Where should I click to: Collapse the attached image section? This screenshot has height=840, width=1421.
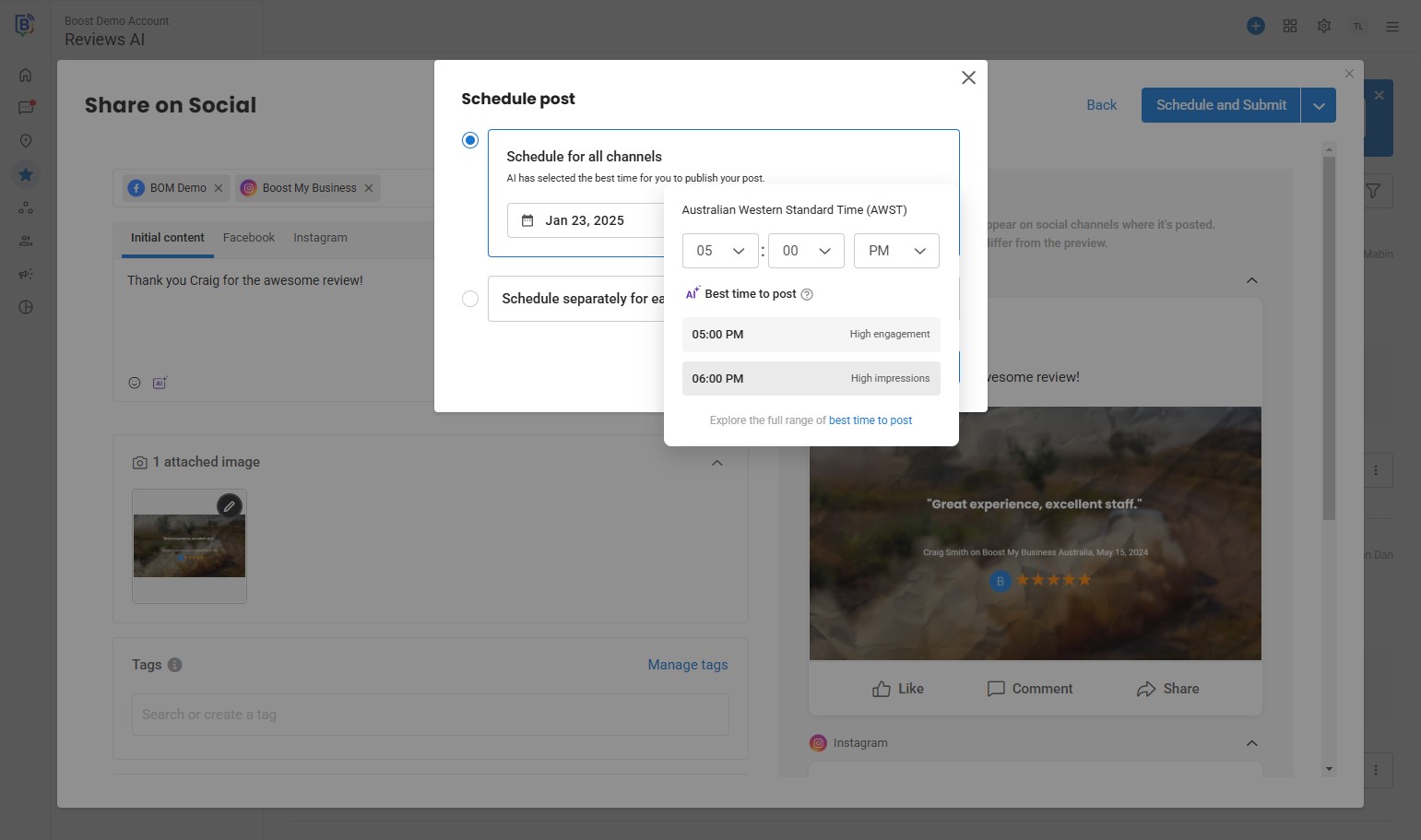coord(717,463)
